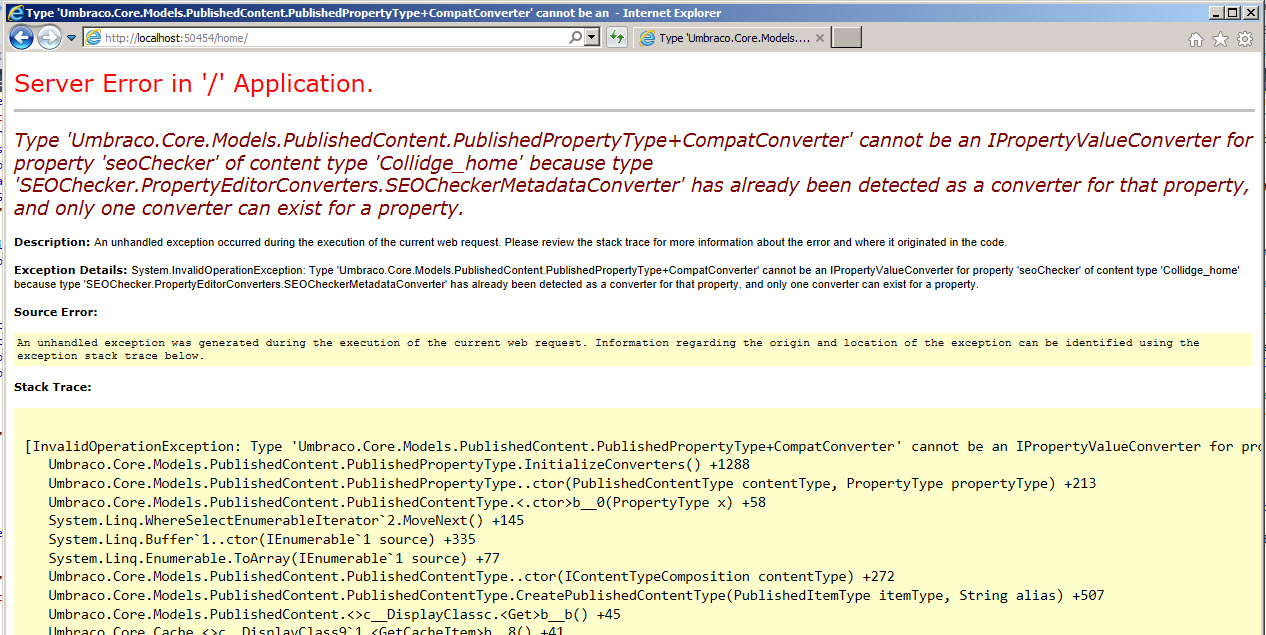Click the 'System.Linq.Buffer`1..ctor' +335 line
This screenshot has height=635, width=1266.
(x=262, y=539)
